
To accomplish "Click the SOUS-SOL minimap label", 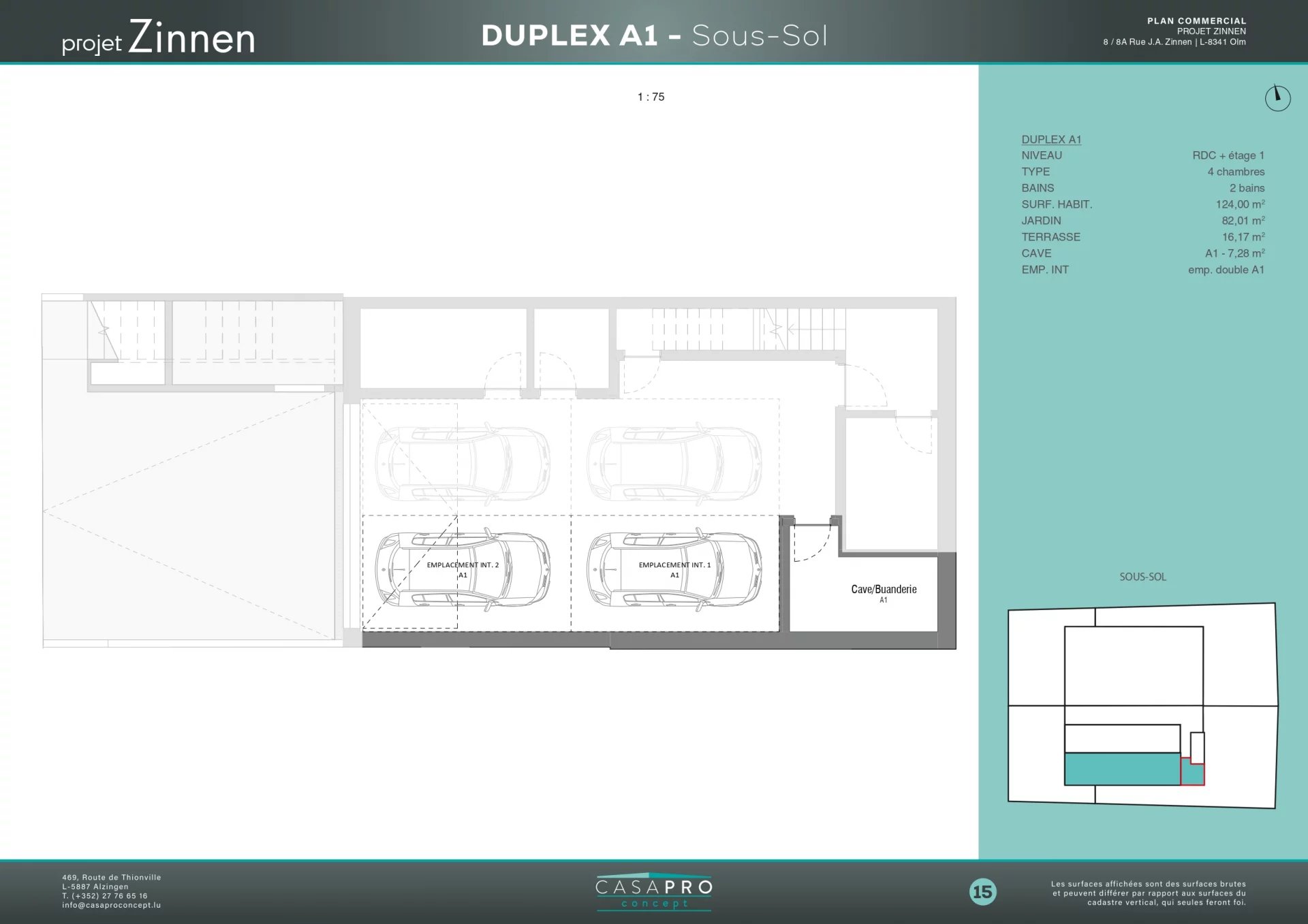I will coord(1142,577).
